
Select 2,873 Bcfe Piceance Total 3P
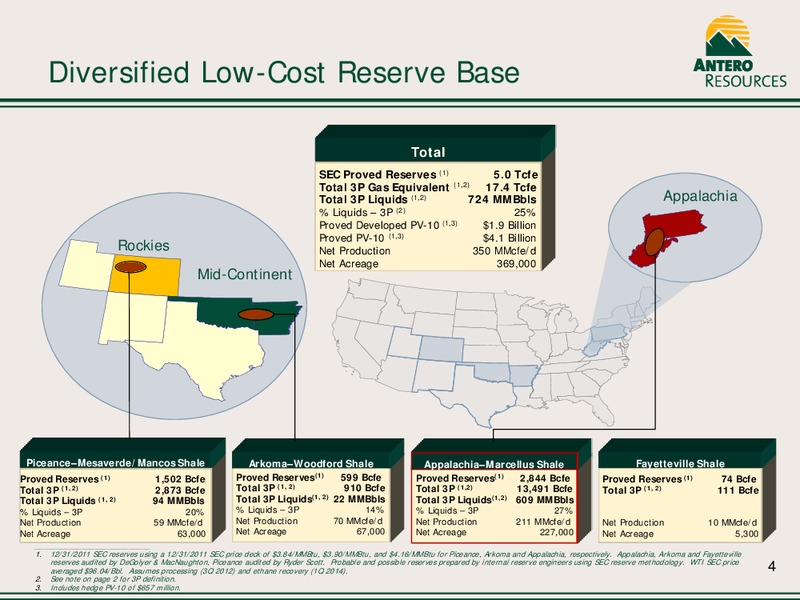tap(180, 490)
